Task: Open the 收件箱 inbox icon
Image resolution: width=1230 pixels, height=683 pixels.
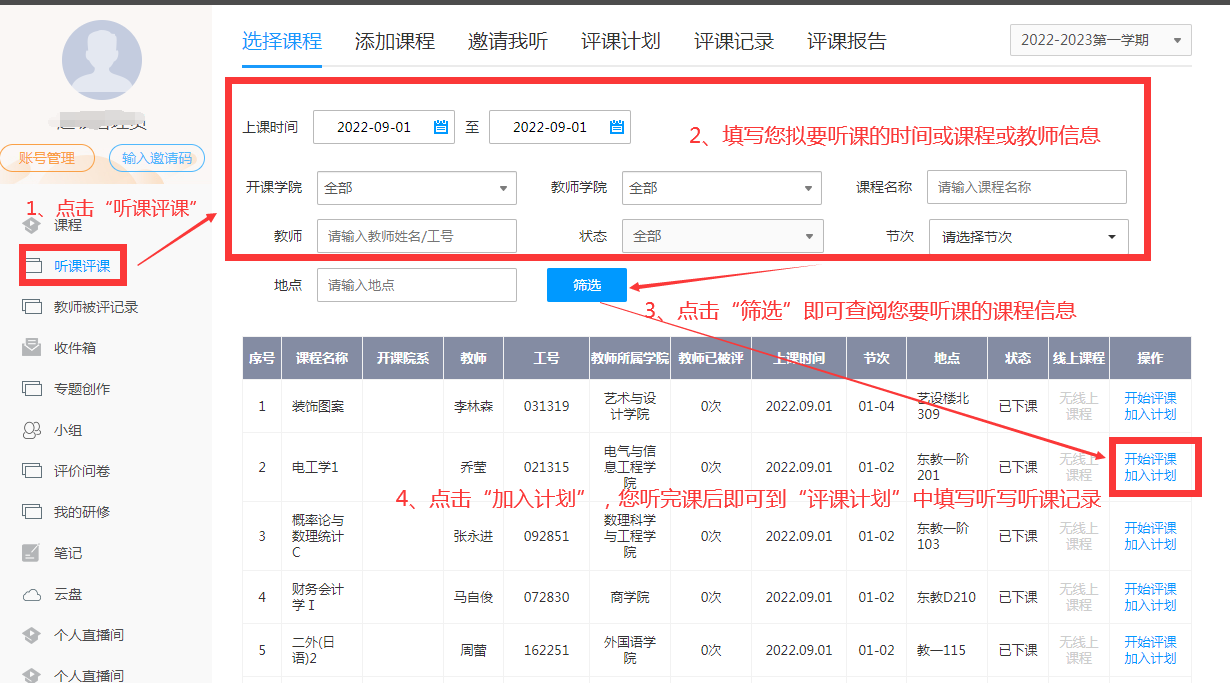Action: pyautogui.click(x=32, y=348)
